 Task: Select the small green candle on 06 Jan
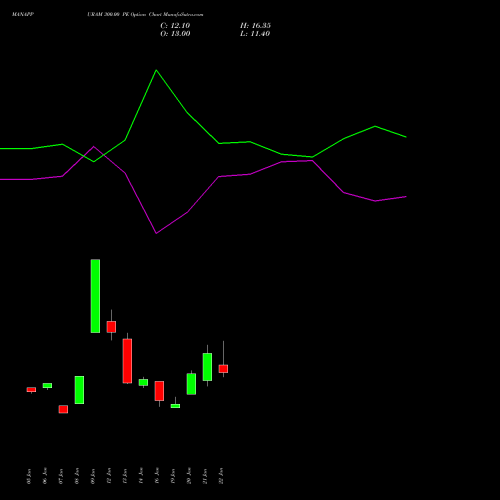point(47,385)
